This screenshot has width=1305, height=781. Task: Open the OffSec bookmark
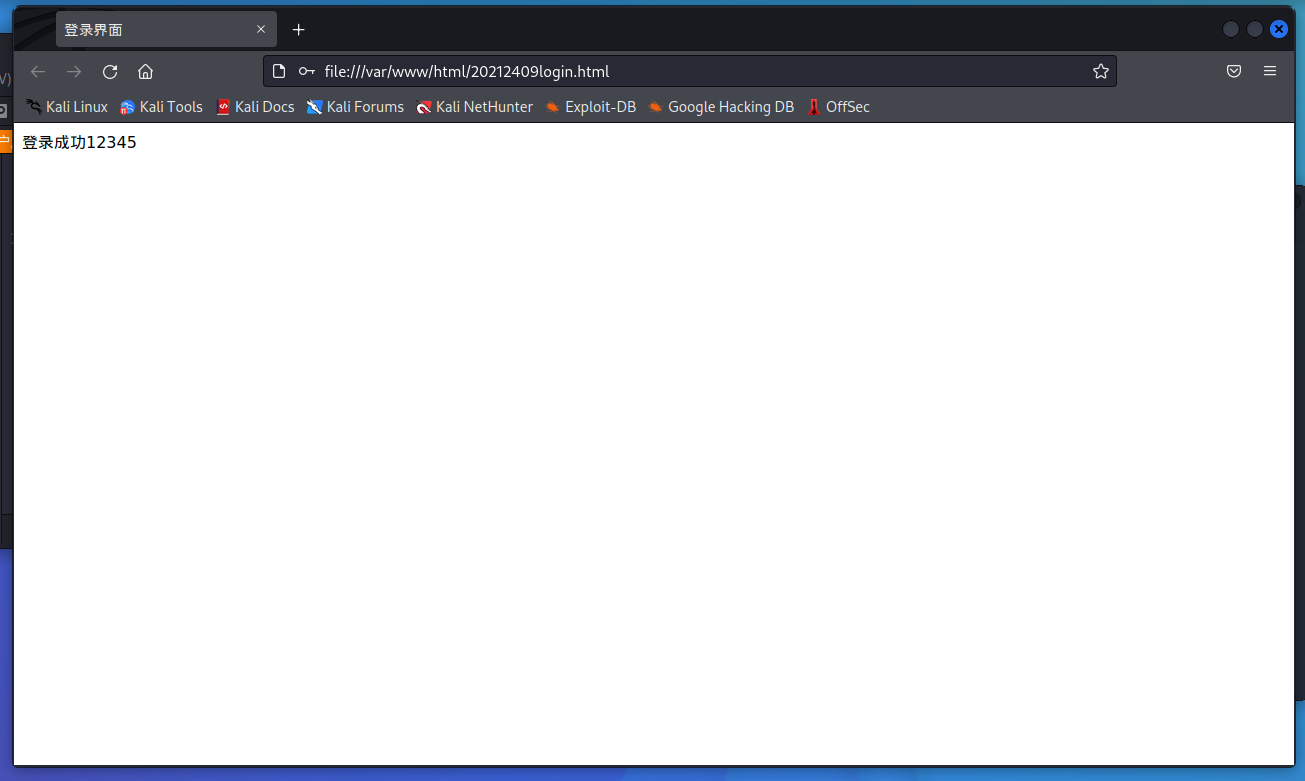click(x=838, y=107)
